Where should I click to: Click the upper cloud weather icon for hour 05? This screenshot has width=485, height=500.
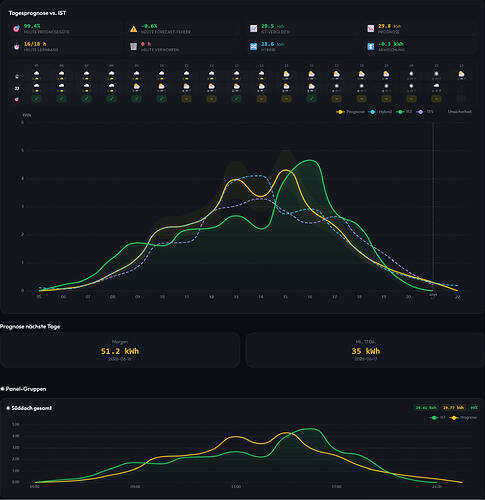pyautogui.click(x=36, y=74)
